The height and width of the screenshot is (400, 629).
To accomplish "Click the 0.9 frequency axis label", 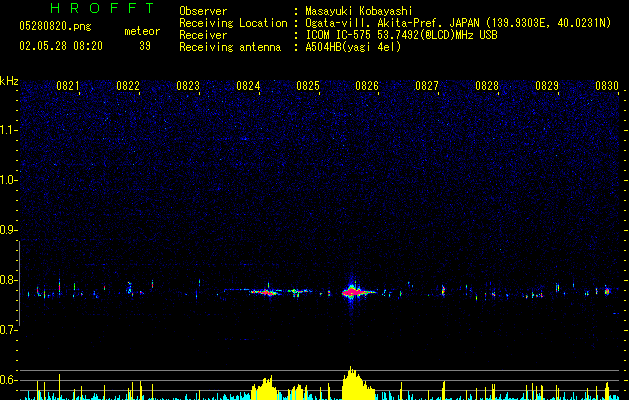I will (x=8, y=230).
